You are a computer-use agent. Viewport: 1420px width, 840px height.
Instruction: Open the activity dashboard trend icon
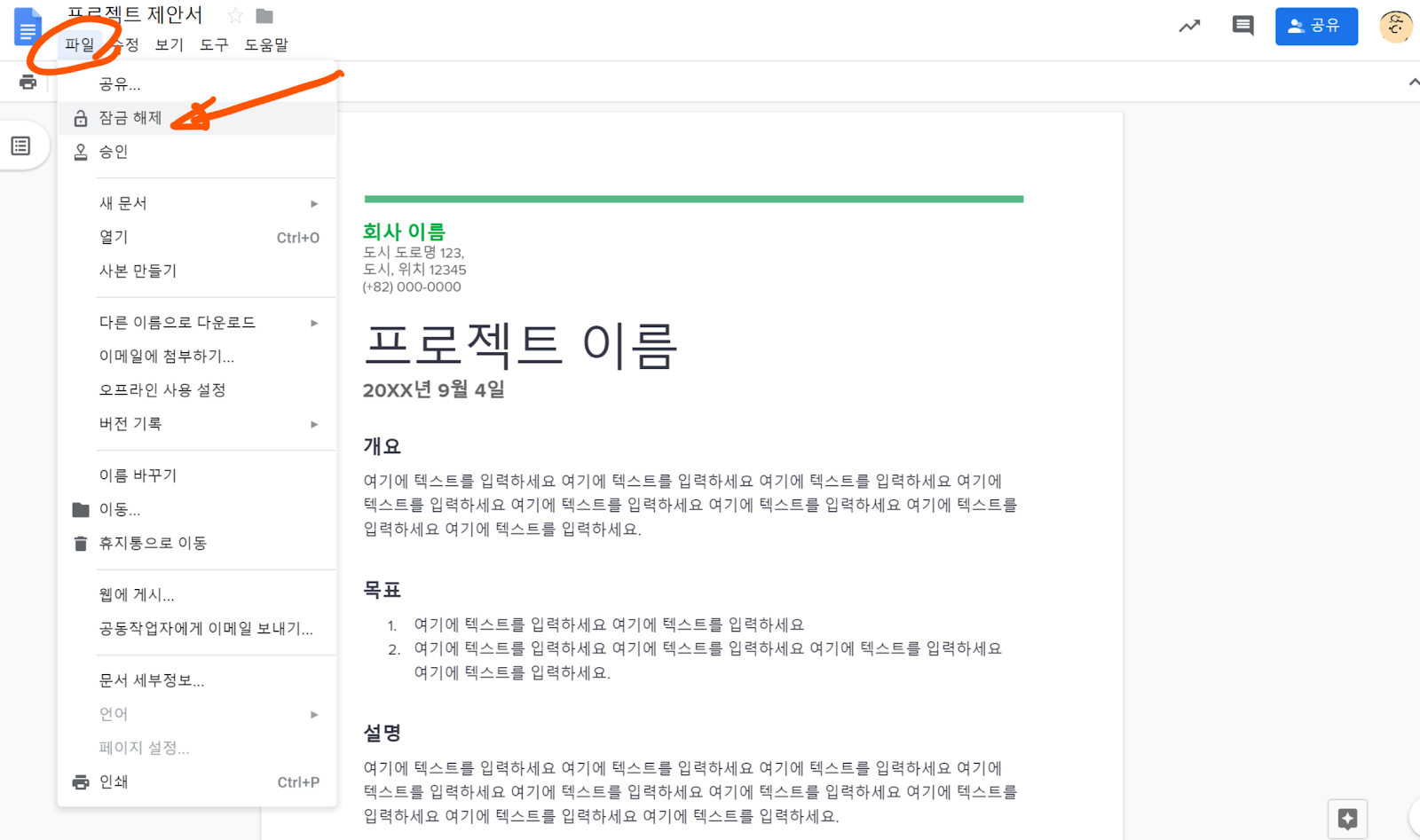point(1189,27)
